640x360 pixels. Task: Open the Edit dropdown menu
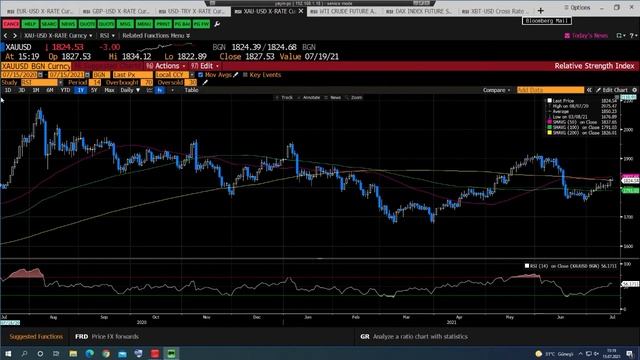point(205,66)
